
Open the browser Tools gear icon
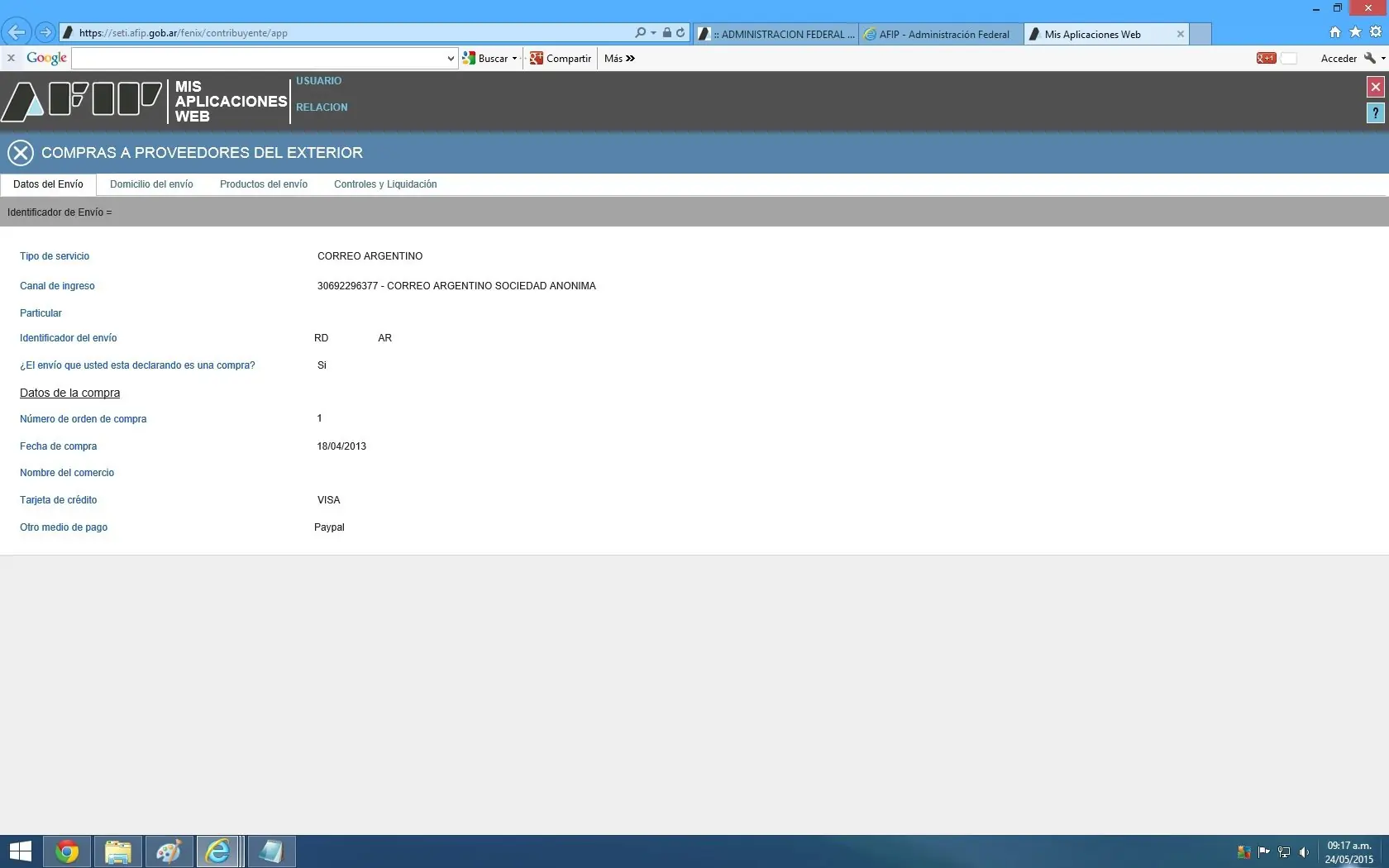1376,32
